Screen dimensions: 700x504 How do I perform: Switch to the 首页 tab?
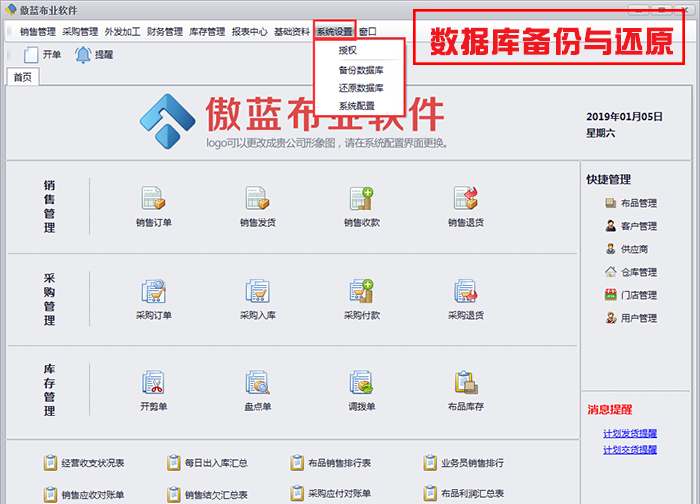click(x=22, y=77)
